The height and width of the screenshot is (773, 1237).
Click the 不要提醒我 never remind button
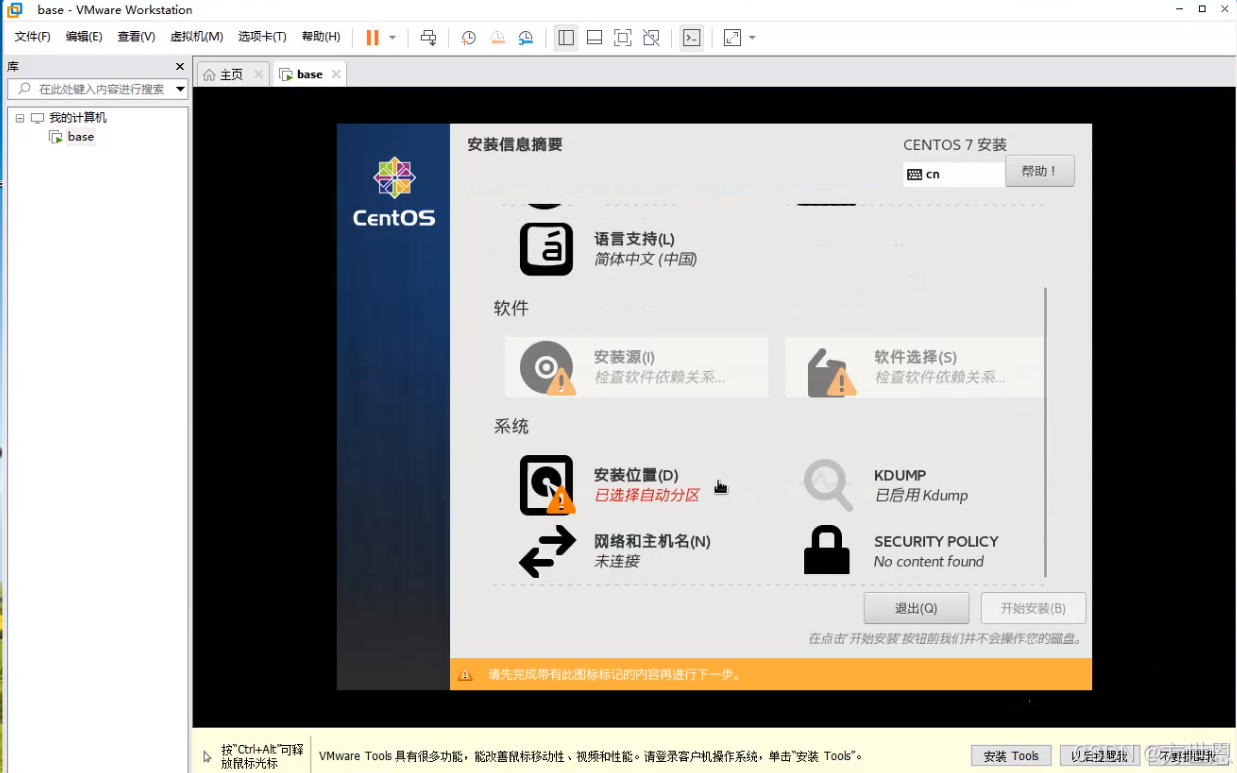1187,756
